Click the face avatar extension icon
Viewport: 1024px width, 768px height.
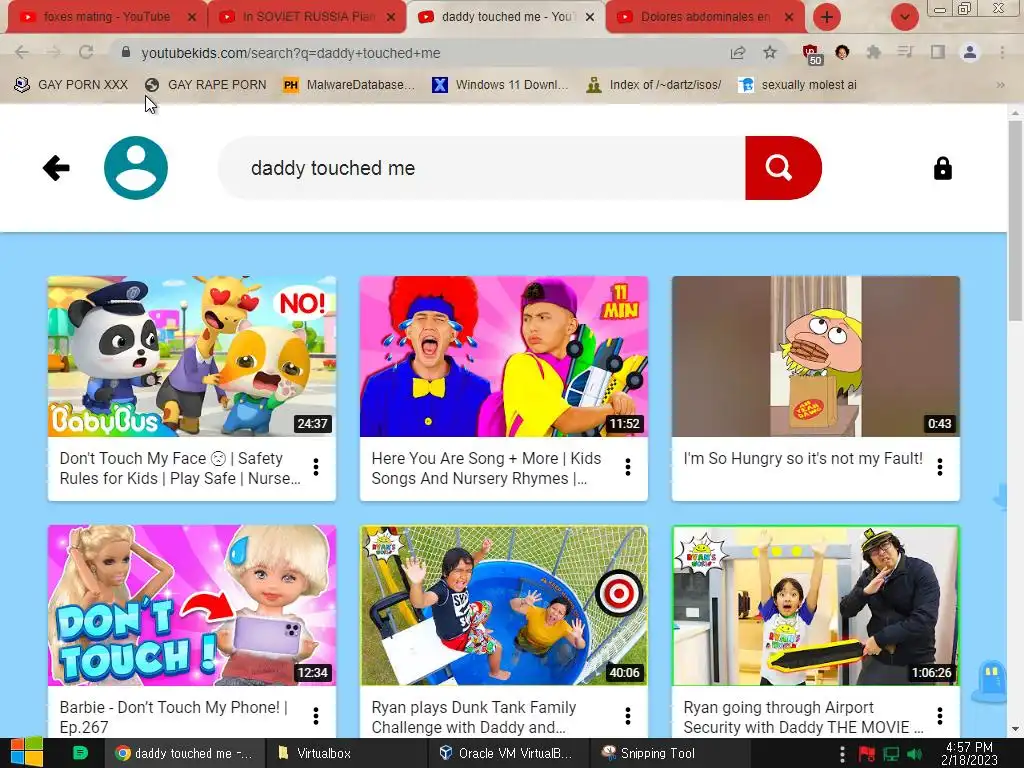point(842,52)
